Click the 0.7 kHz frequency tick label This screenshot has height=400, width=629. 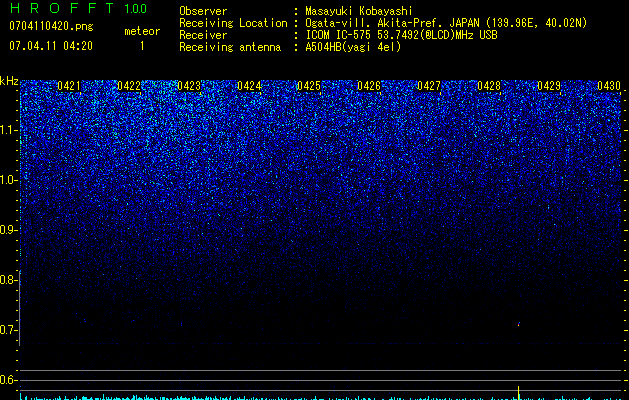click(x=8, y=330)
